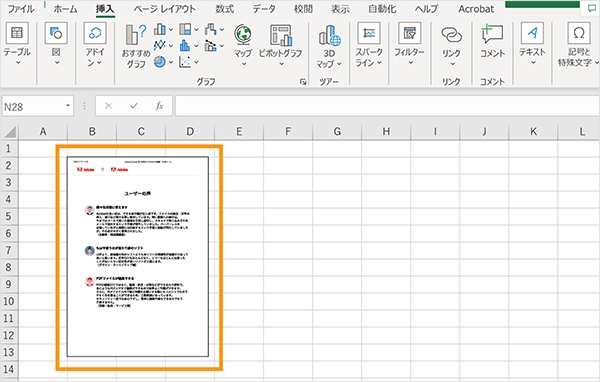Screen dimensions: 600x382
Task: Expand the フィルター dropdown arrow
Action: 410,62
